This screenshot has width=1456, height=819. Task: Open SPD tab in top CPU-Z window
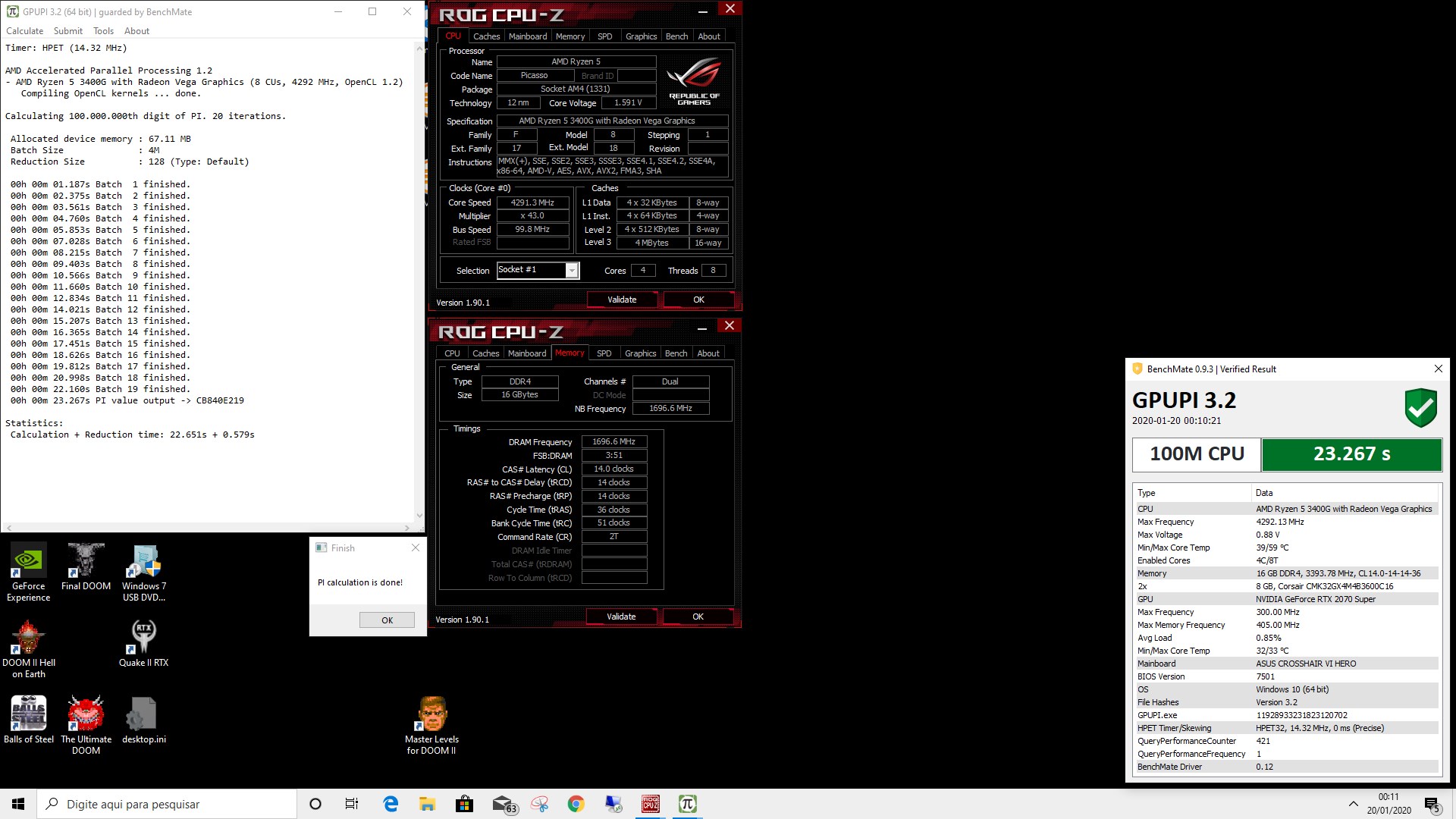(604, 36)
